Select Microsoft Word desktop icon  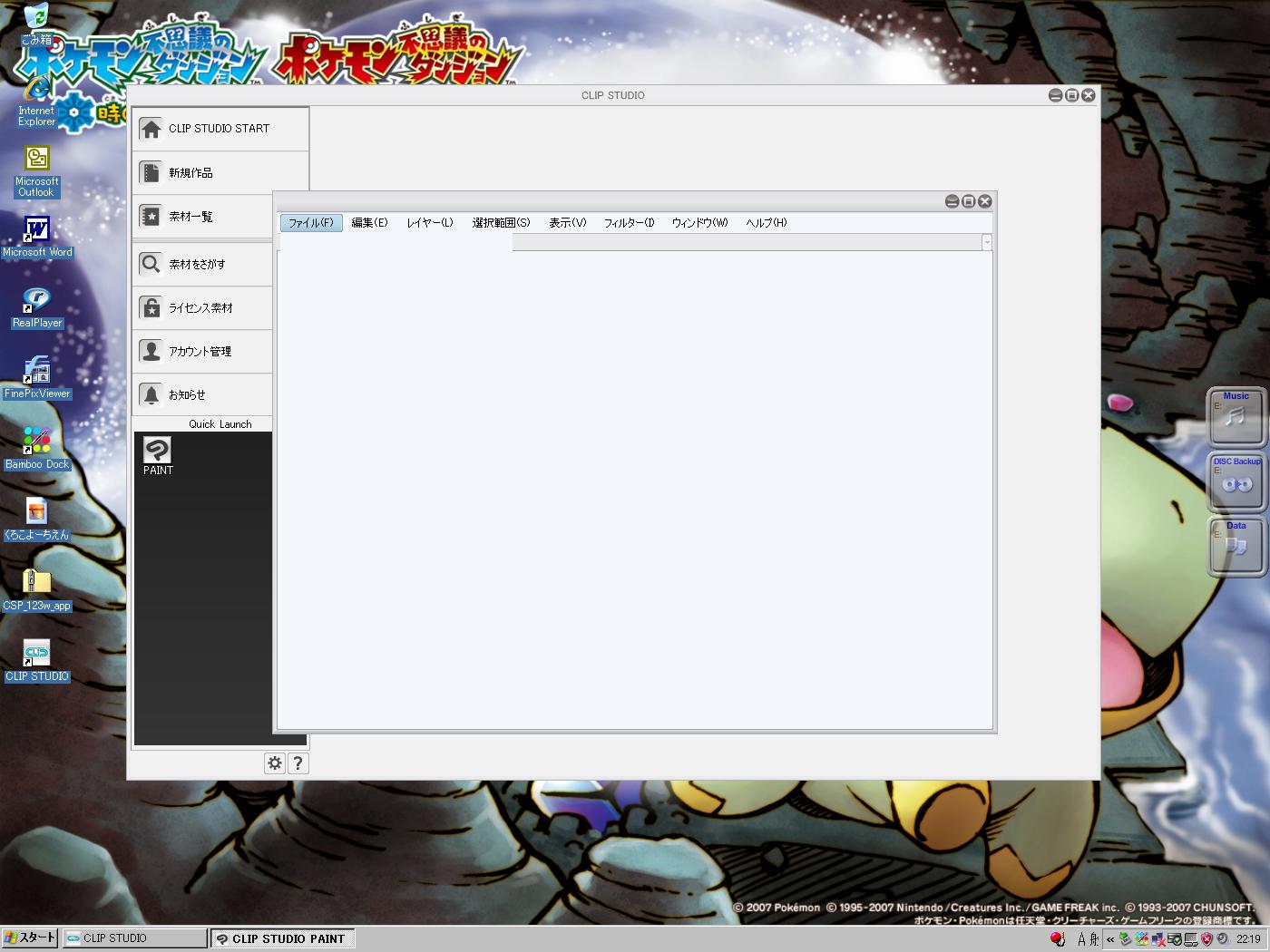36,237
